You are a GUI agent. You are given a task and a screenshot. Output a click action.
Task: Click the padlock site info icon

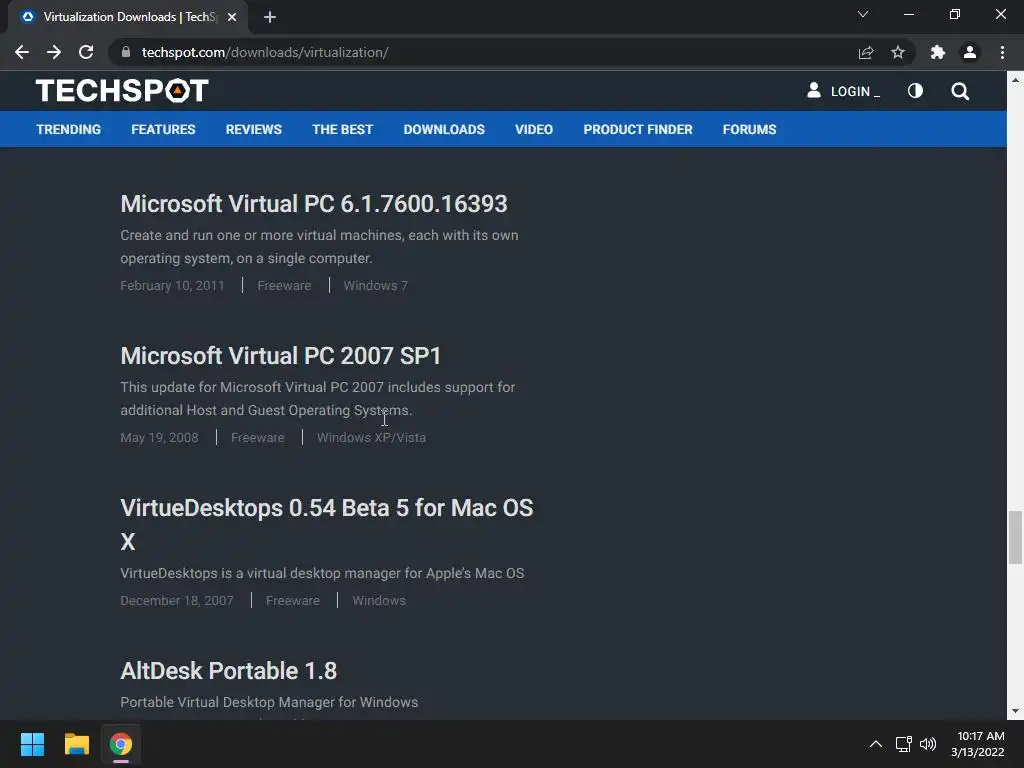(x=126, y=52)
